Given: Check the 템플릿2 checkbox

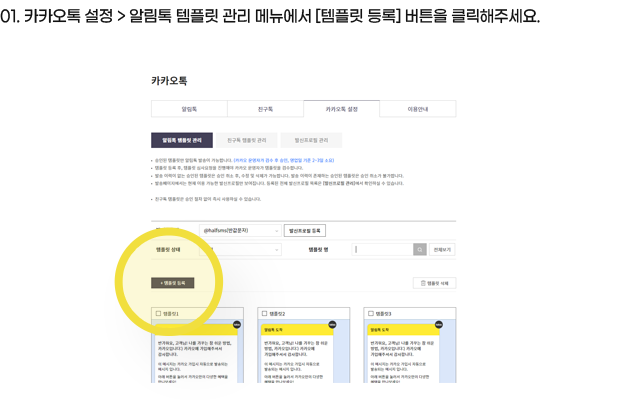Looking at the screenshot, I should click(x=264, y=314).
